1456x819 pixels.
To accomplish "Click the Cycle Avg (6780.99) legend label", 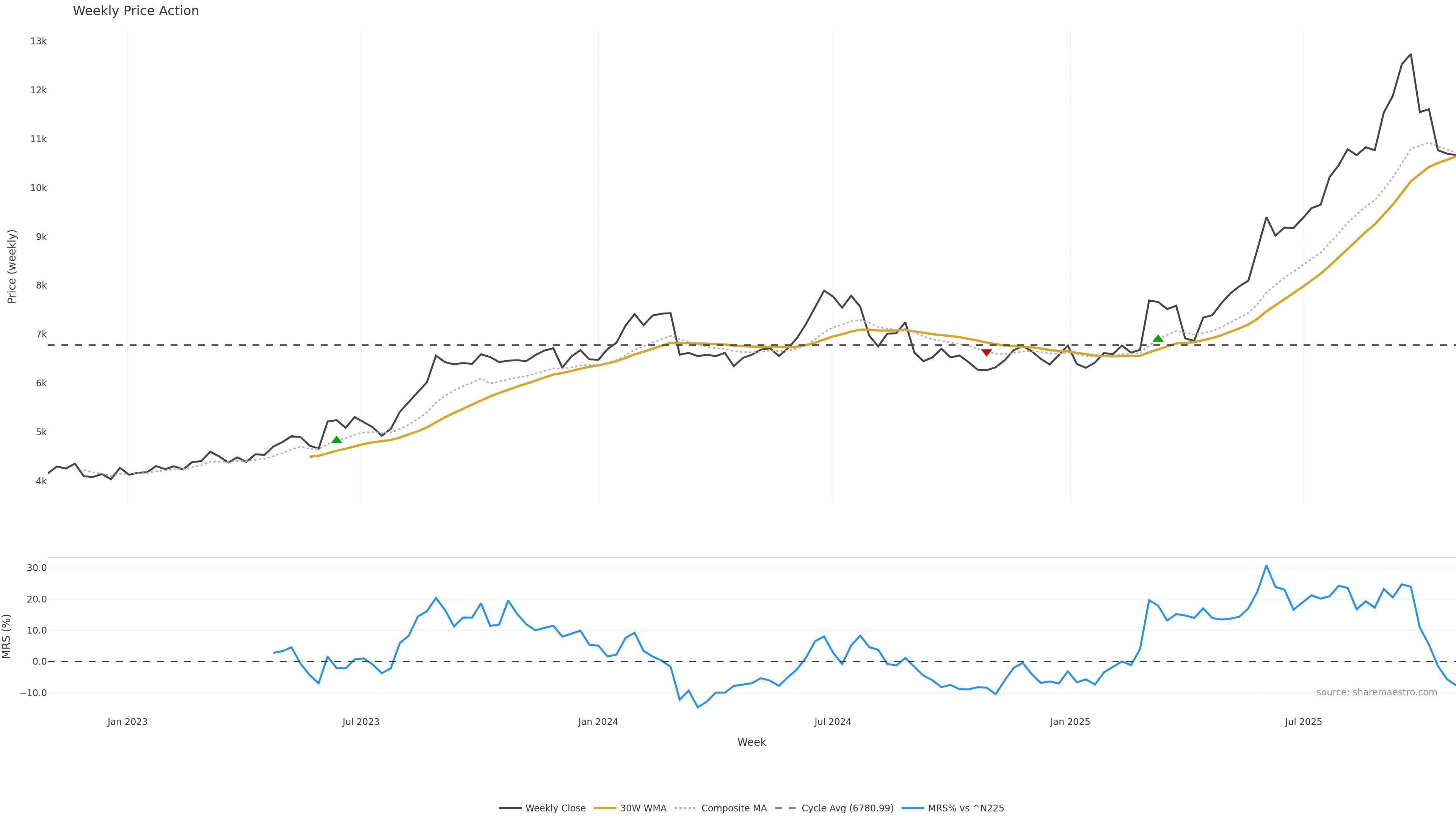I will coord(847,808).
